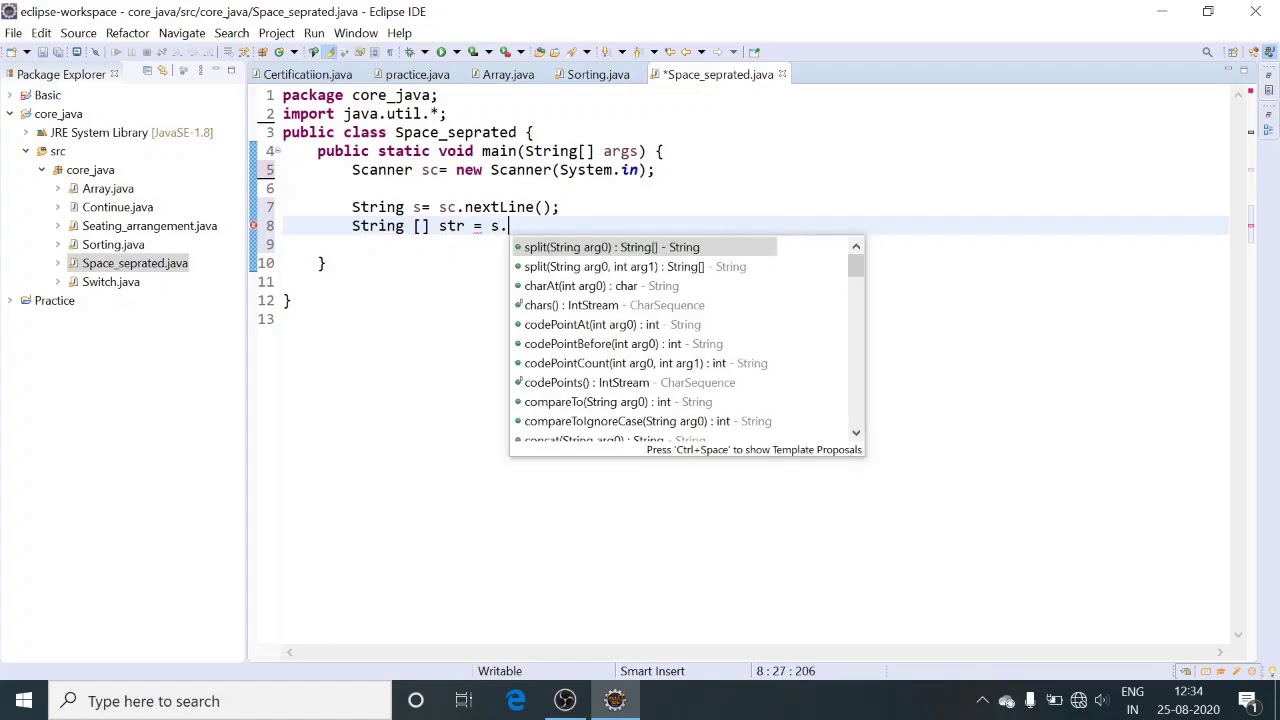The width and height of the screenshot is (1280, 720).
Task: Open the Back history dropdown arrow
Action: 701,52
